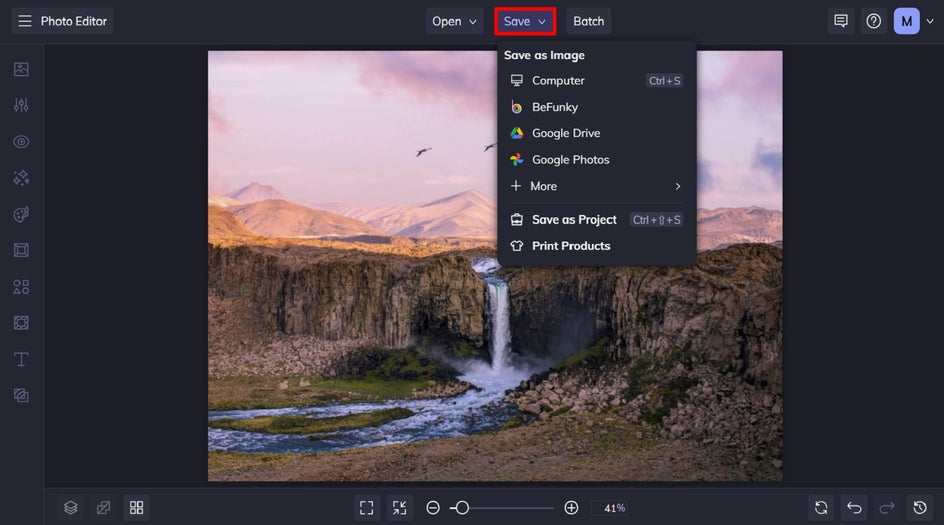The height and width of the screenshot is (525, 944).
Task: Save image to Computer
Action: (596, 81)
